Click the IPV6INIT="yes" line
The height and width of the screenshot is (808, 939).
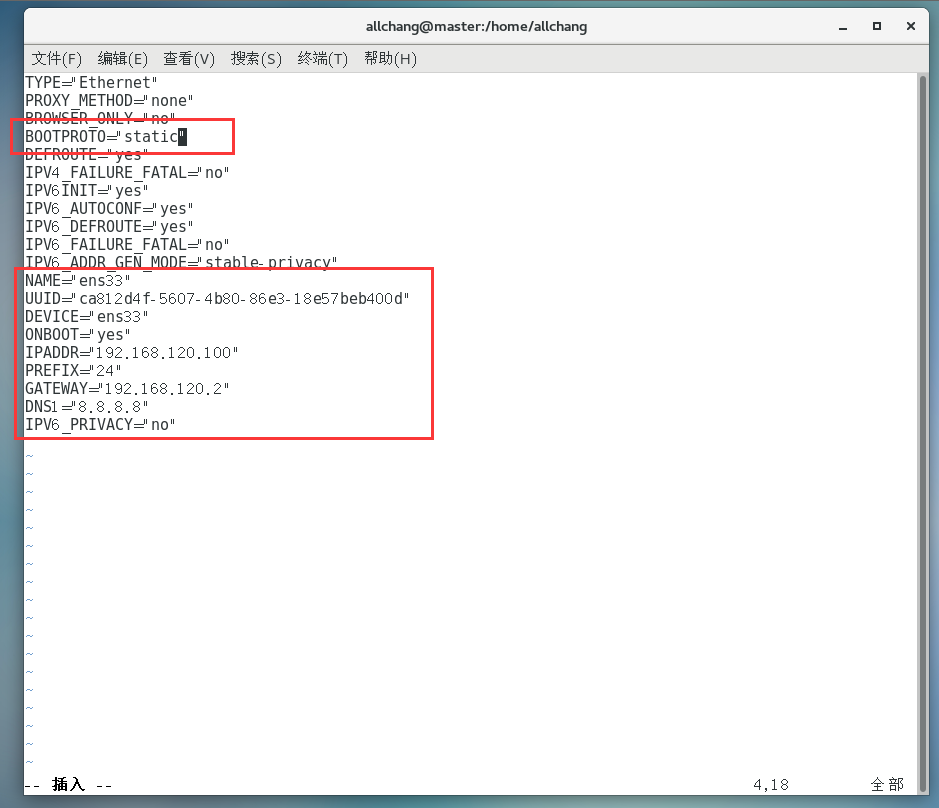(x=86, y=190)
